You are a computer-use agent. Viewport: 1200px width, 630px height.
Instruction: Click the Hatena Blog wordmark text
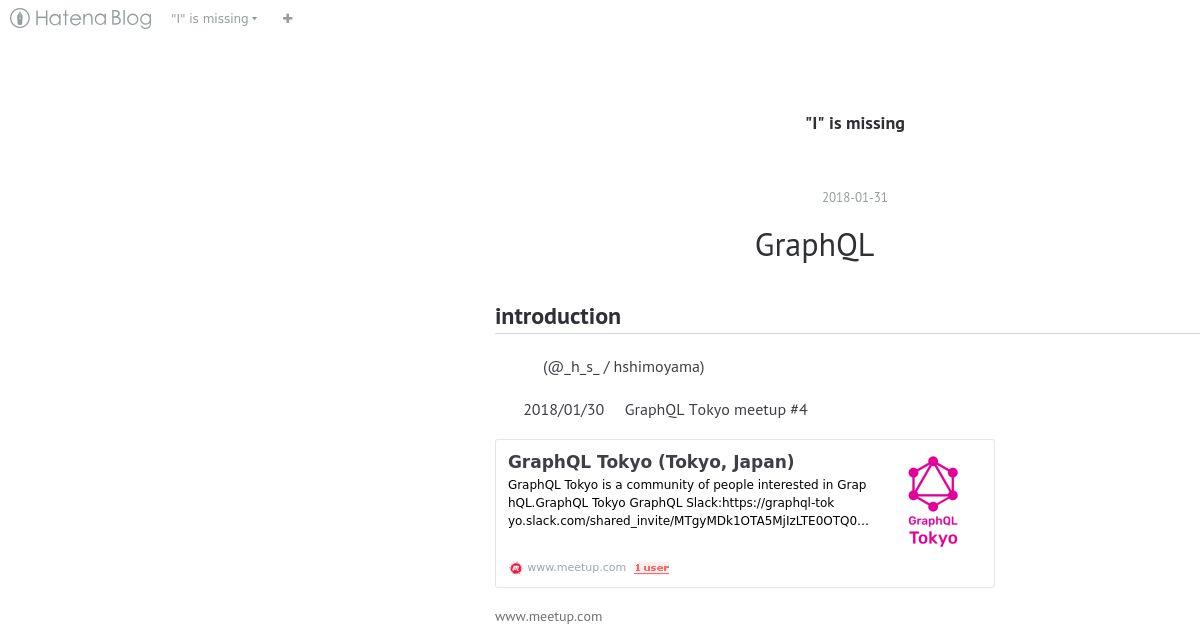(93, 18)
